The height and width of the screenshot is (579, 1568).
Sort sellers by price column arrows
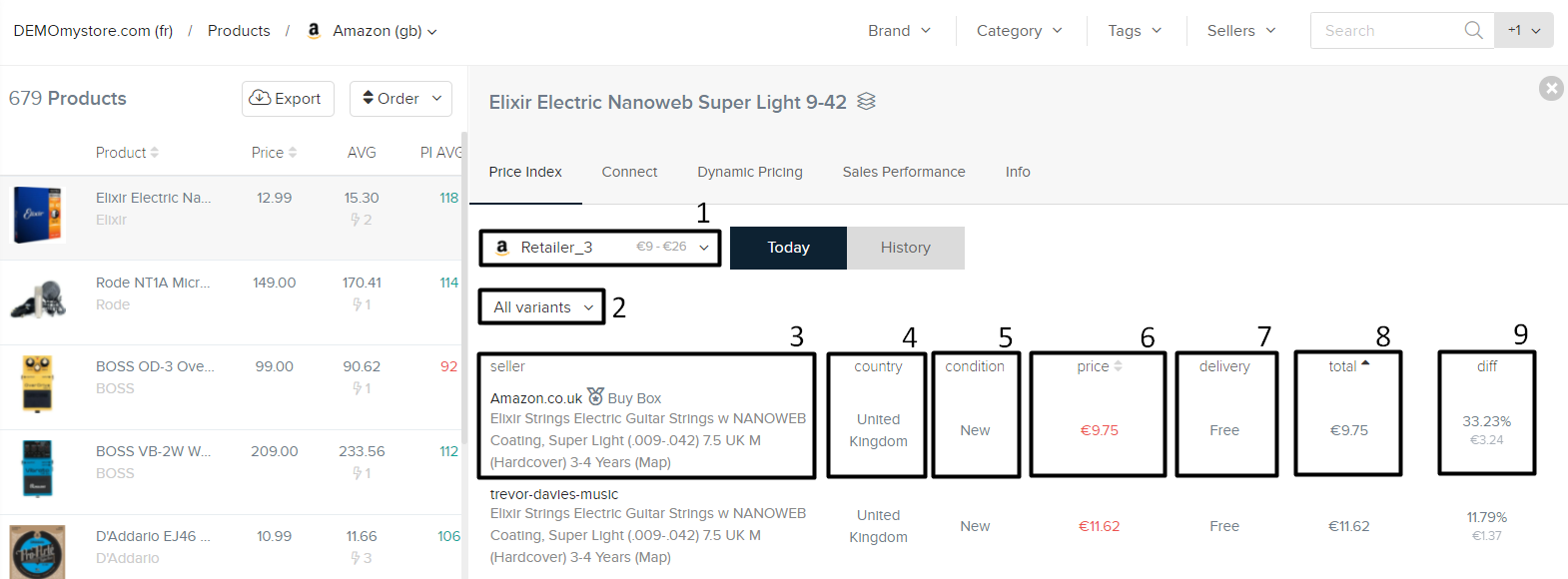(1118, 366)
